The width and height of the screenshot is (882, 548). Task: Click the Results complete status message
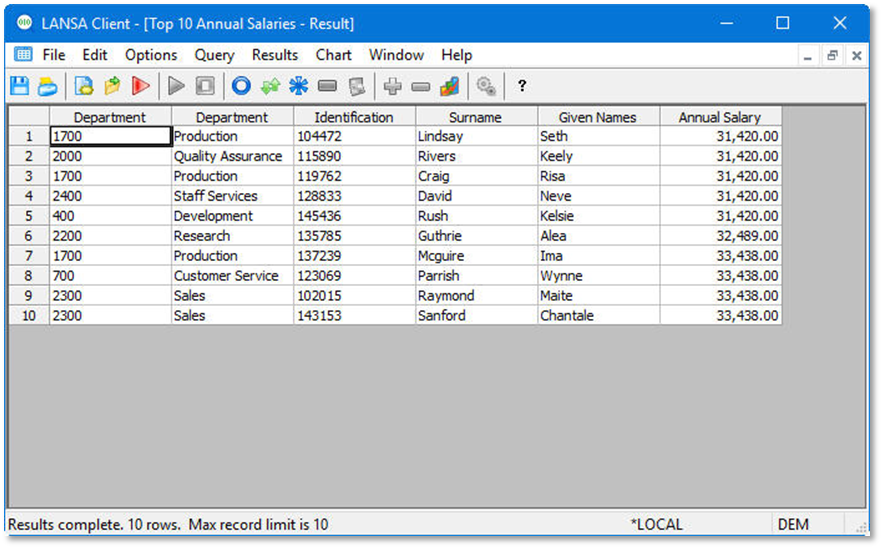click(168, 524)
